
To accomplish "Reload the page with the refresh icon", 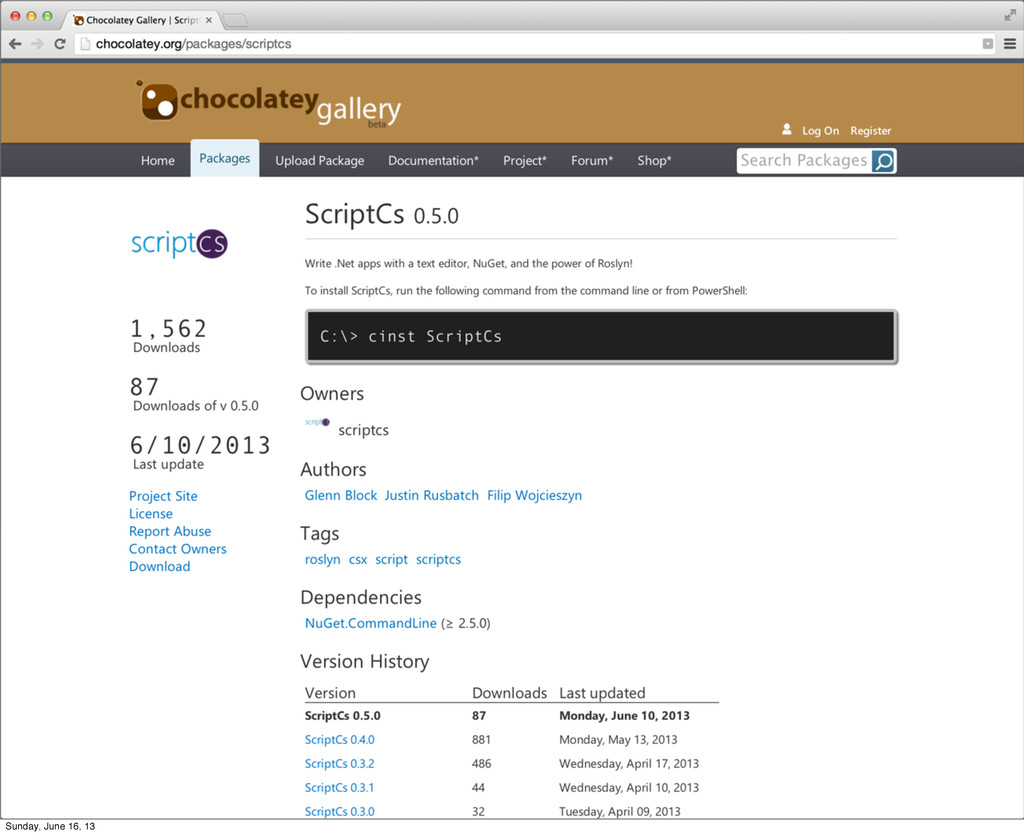I will [x=59, y=44].
